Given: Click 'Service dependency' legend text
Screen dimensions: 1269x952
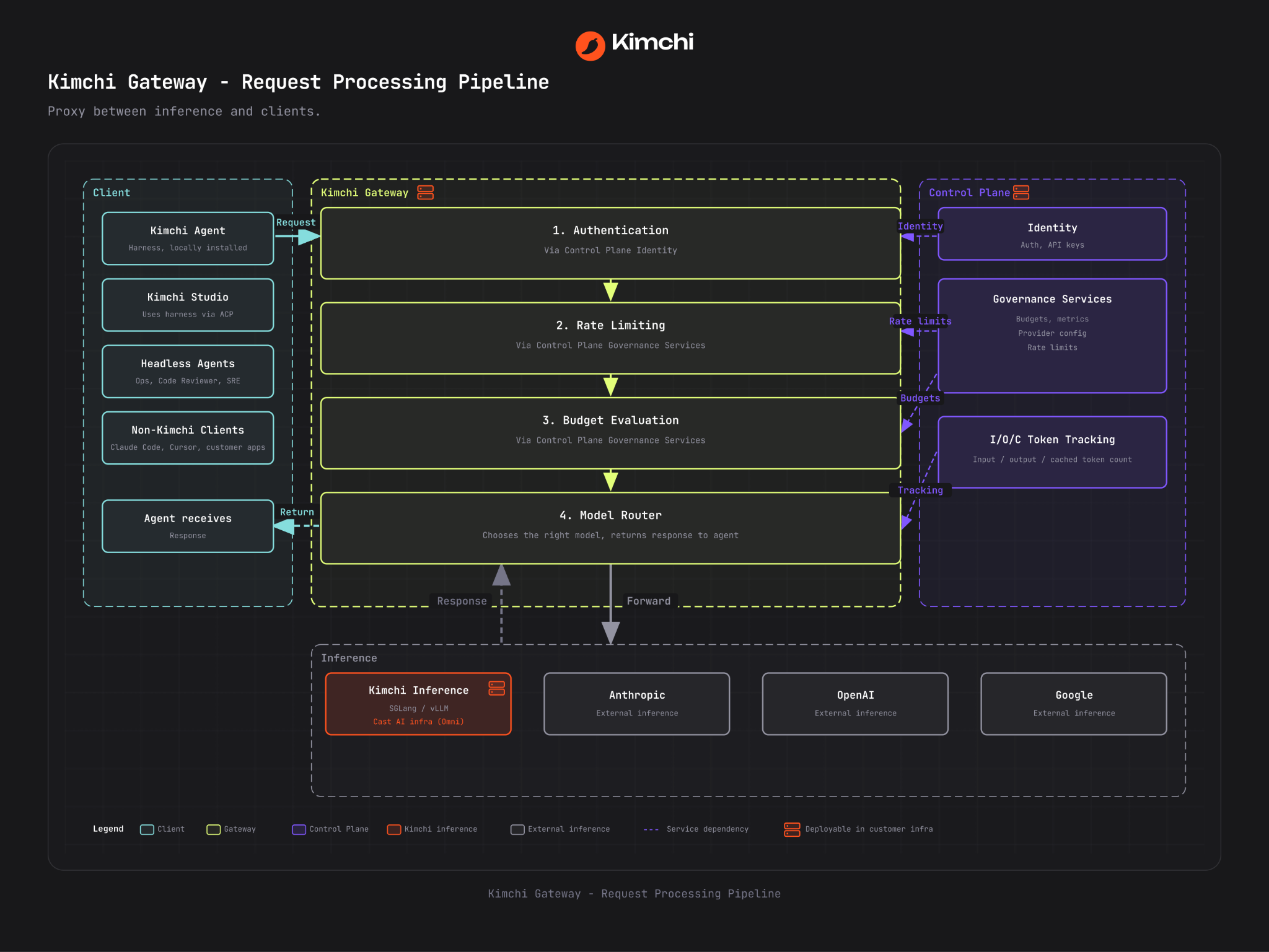Looking at the screenshot, I should coord(707,829).
